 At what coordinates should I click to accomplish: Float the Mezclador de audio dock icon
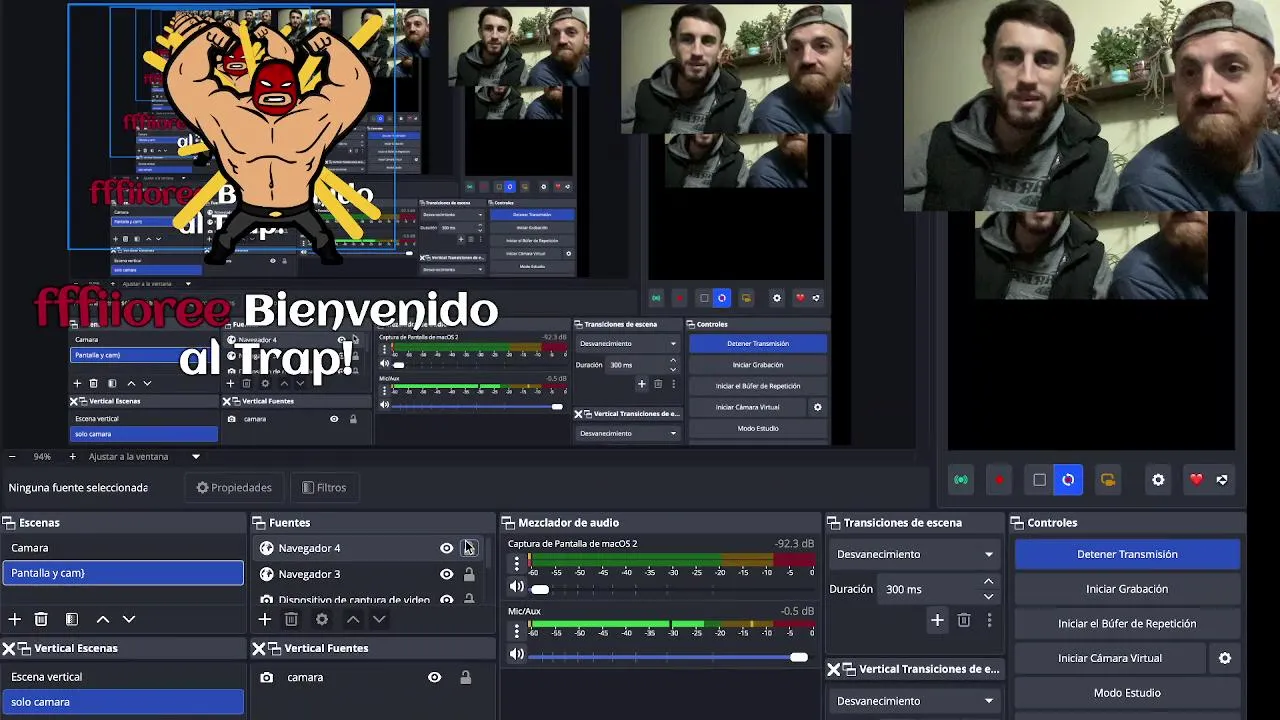coord(508,523)
